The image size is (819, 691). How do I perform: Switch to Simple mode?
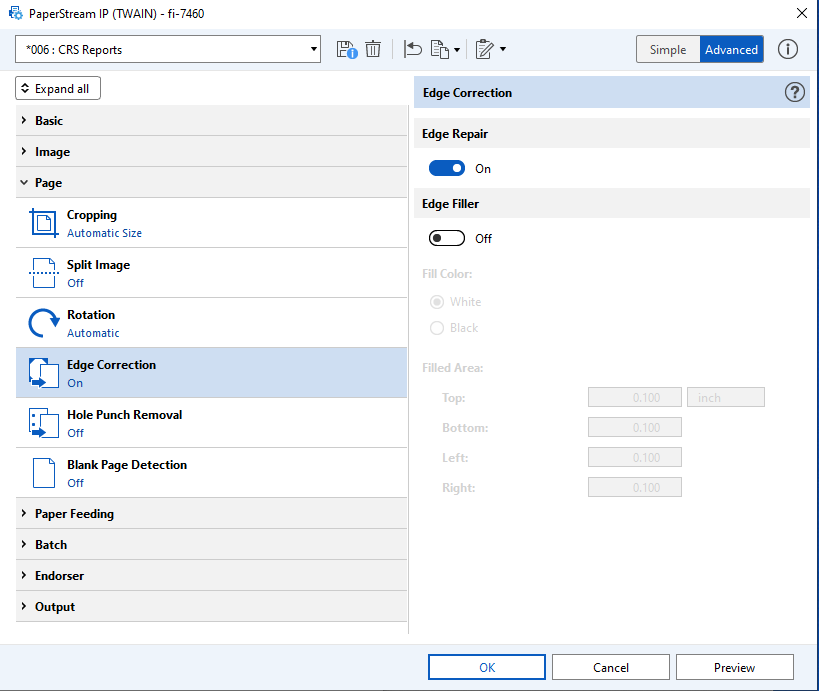(667, 49)
